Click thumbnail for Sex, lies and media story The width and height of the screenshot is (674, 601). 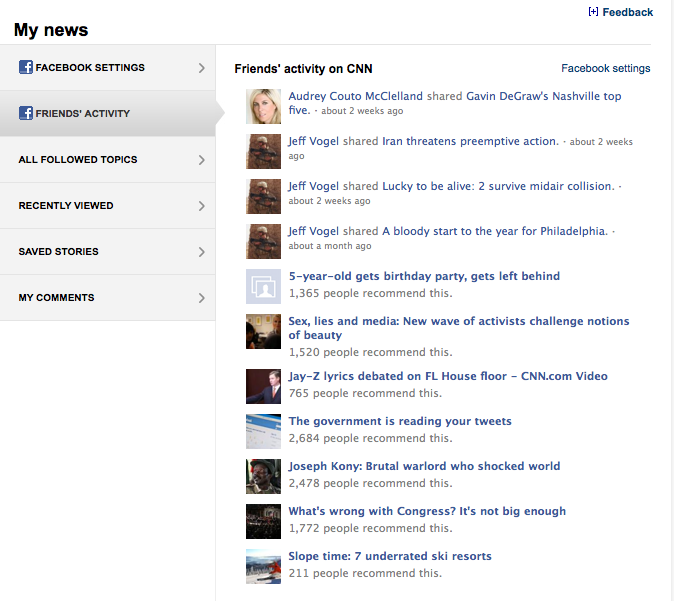click(x=263, y=331)
